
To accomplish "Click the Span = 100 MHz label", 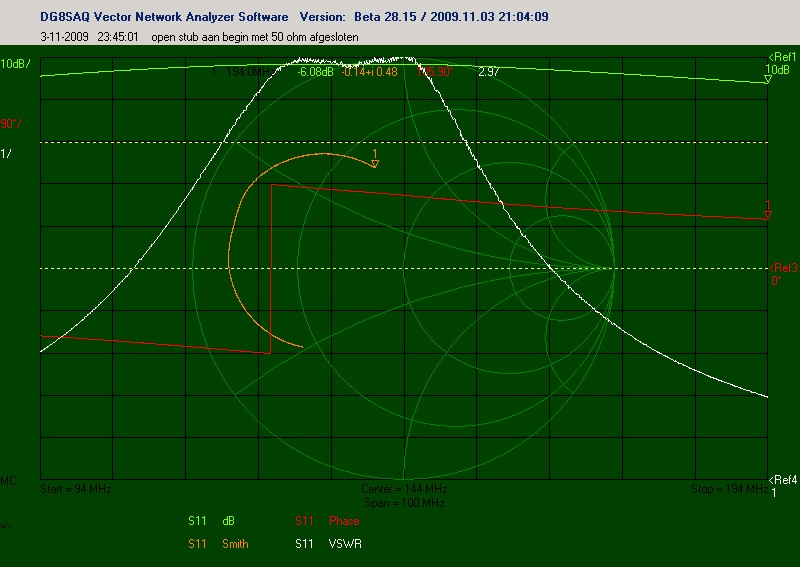I will tap(404, 503).
